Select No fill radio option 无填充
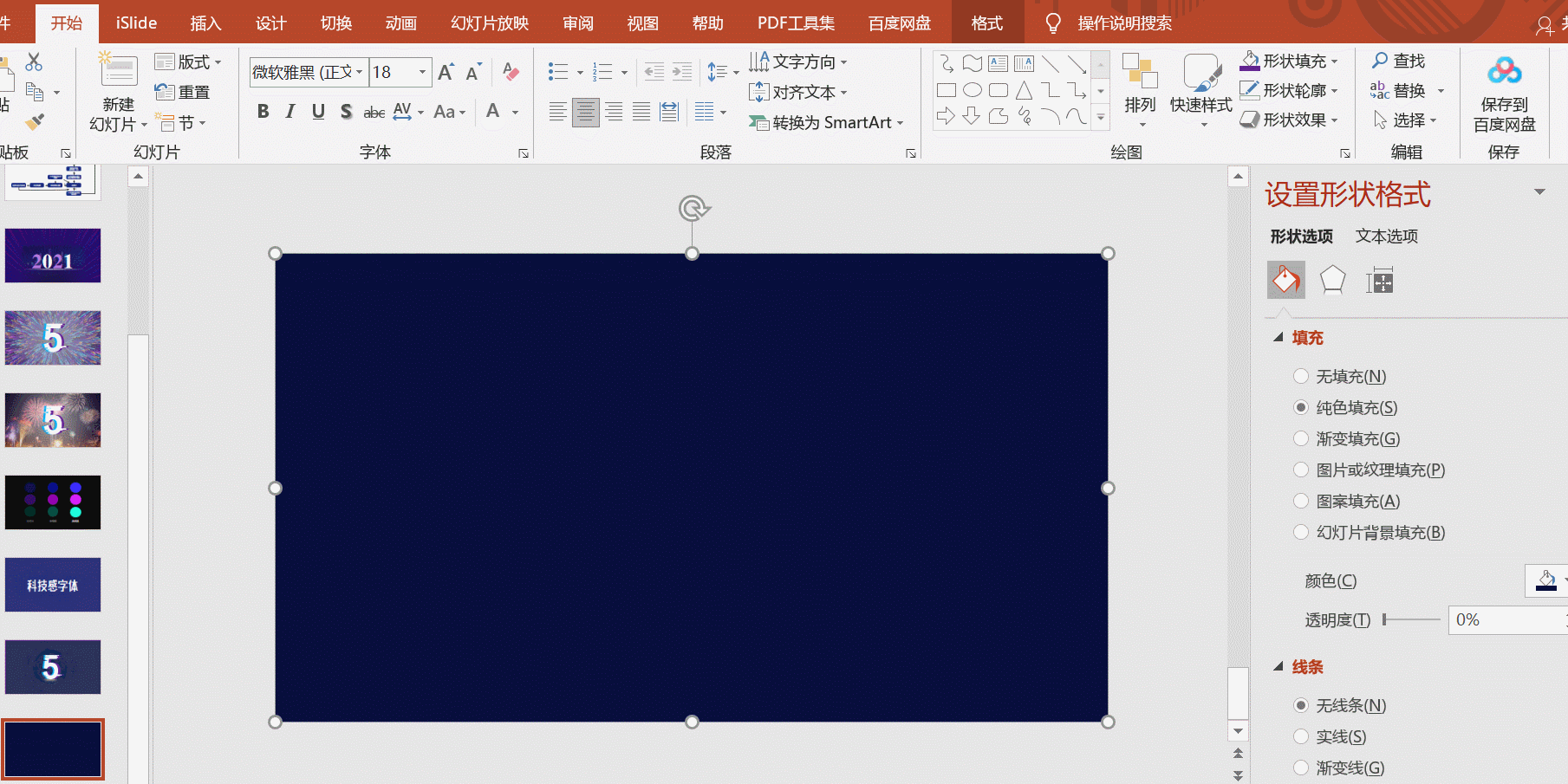 [x=1301, y=376]
